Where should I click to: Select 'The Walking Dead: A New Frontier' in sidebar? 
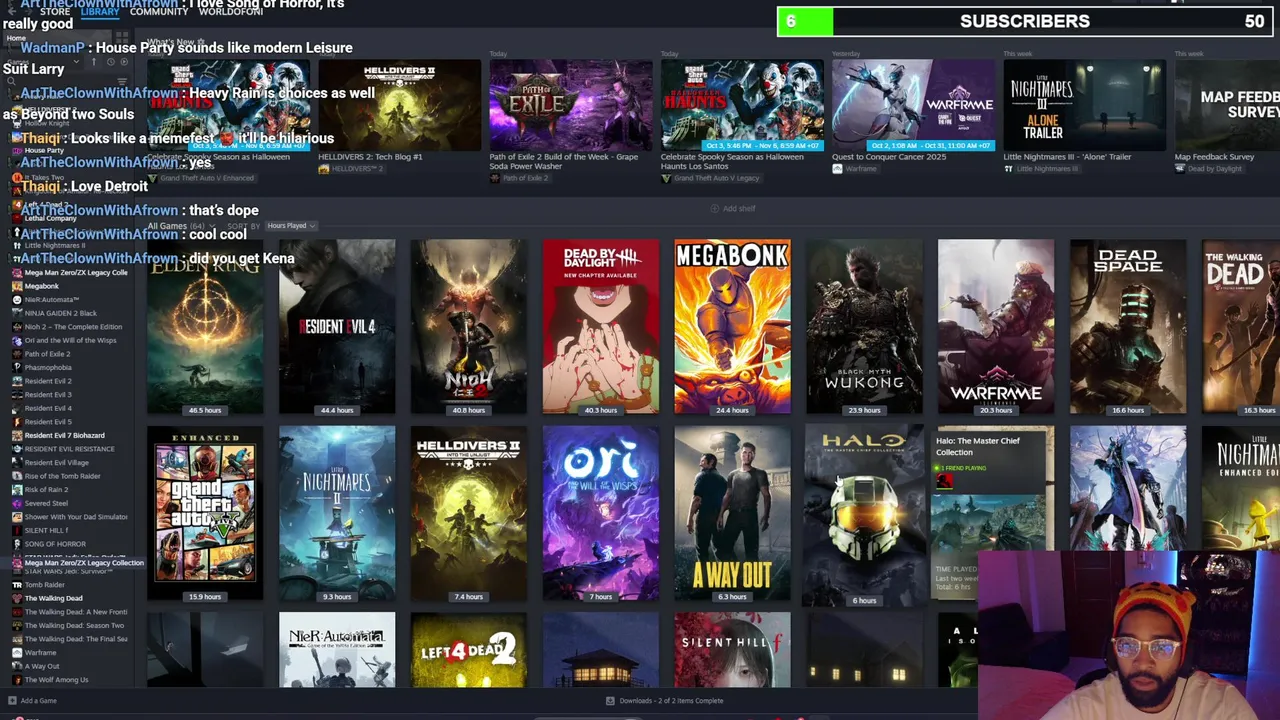pyautogui.click(x=76, y=612)
